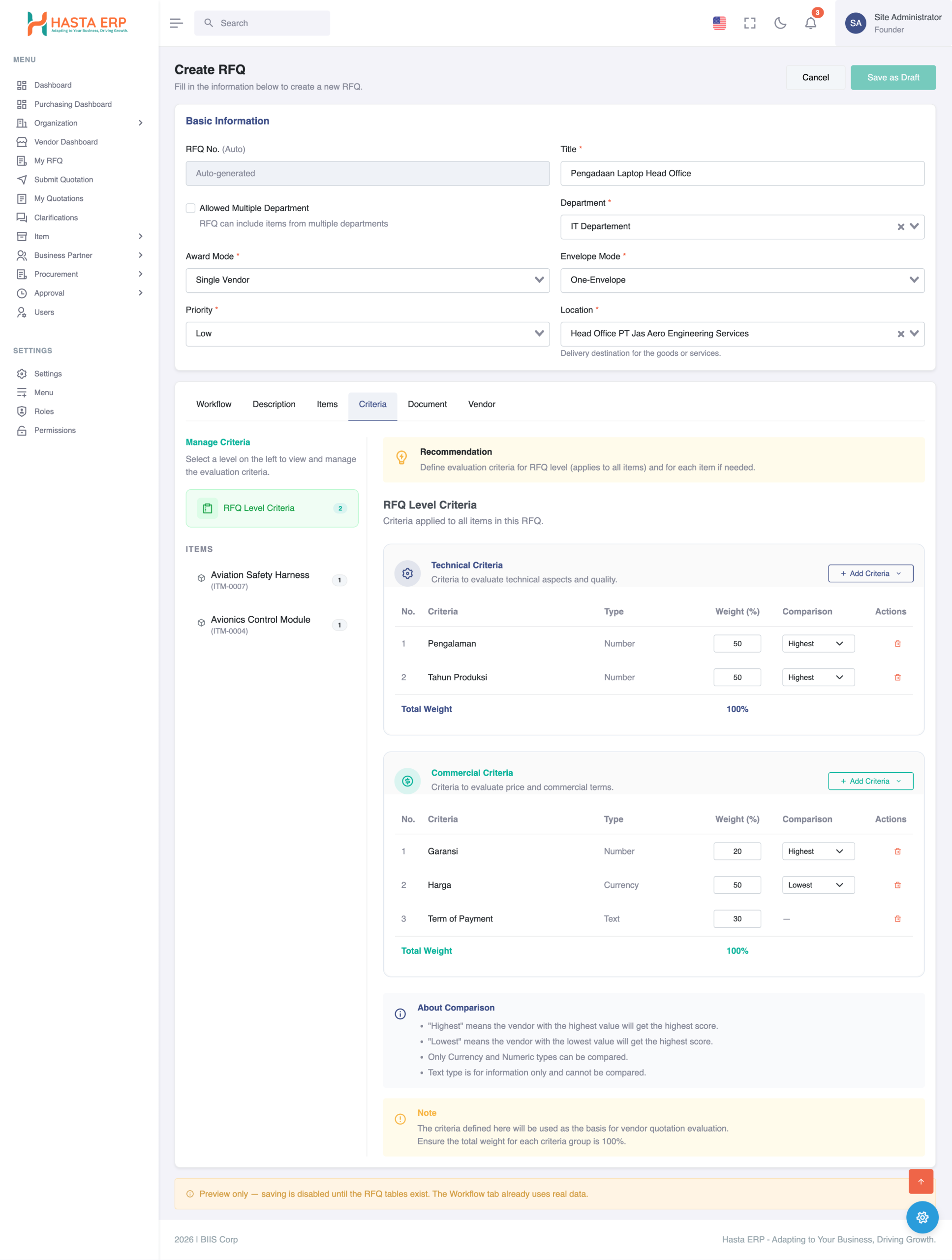Change Garansi comparison dropdown
The image size is (952, 1260).
(818, 851)
